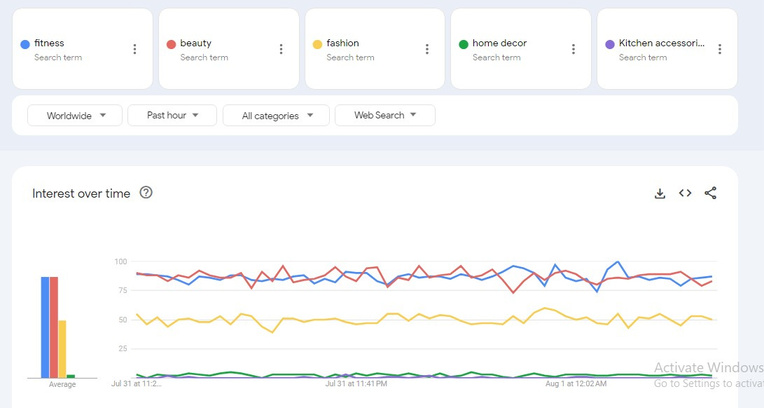Image resolution: width=764 pixels, height=408 pixels.
Task: Click the blue fitness average bar
Action: click(x=45, y=327)
